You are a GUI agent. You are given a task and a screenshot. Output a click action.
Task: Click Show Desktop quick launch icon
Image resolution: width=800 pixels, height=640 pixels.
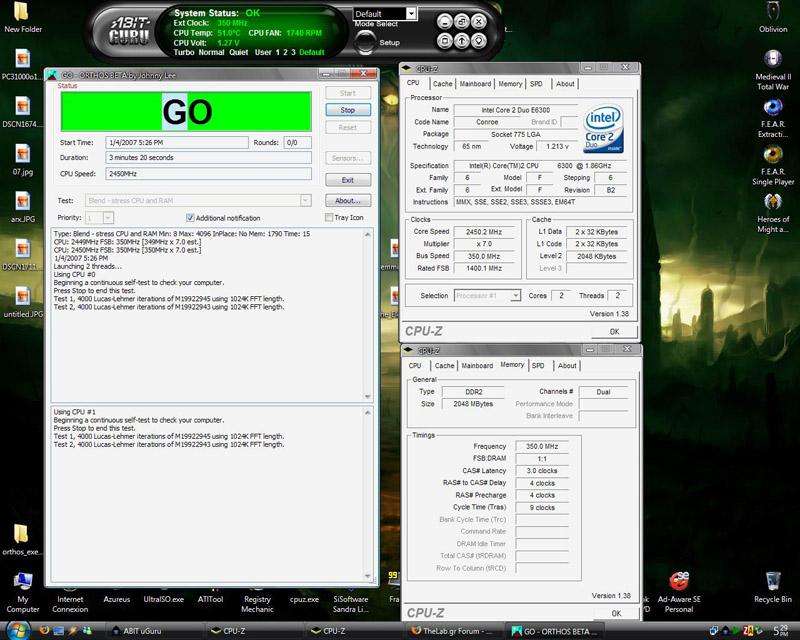click(x=59, y=631)
